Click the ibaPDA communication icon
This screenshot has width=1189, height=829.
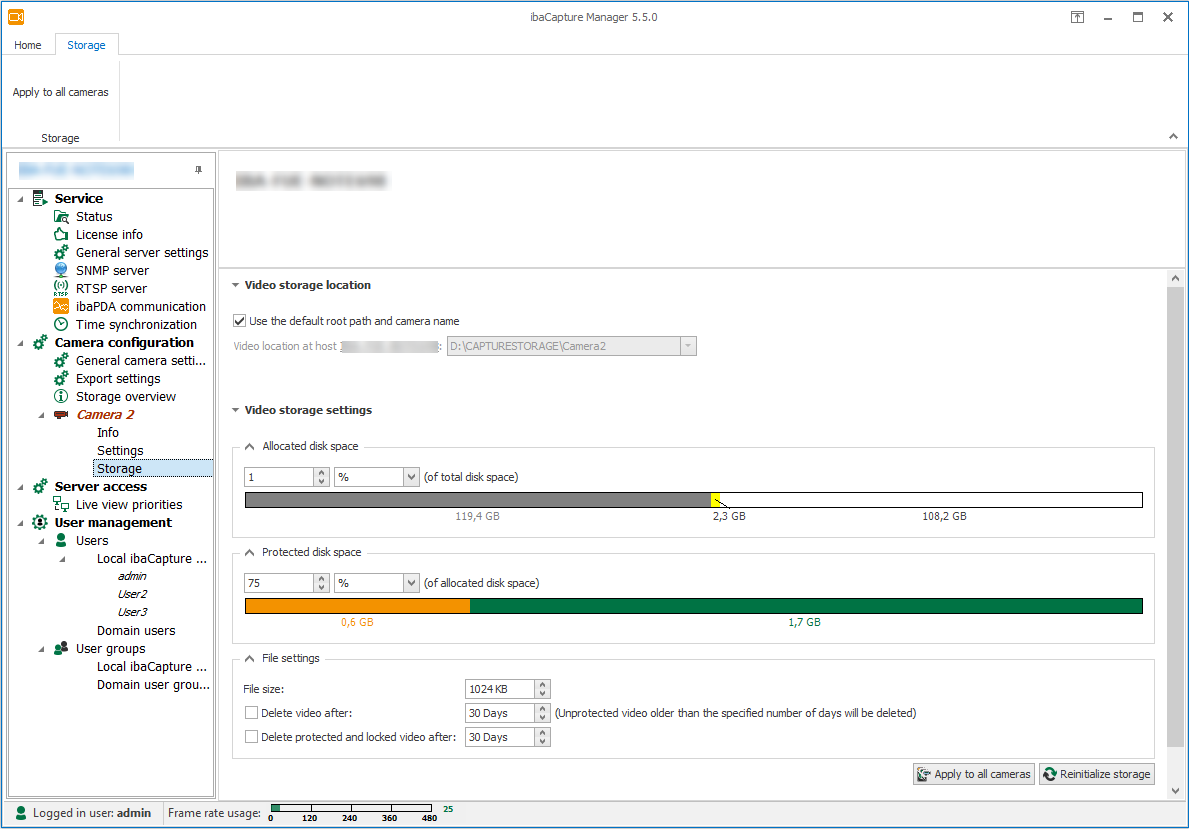tap(61, 307)
